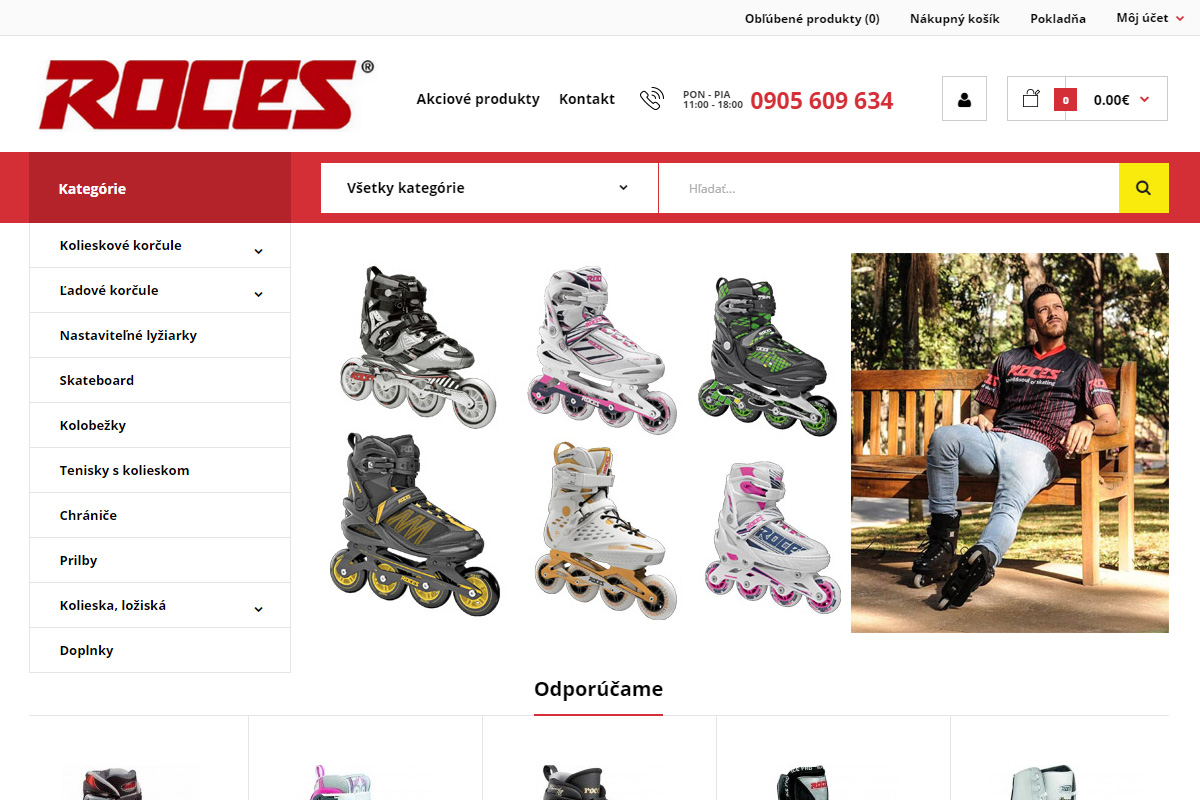The height and width of the screenshot is (800, 1200).
Task: Open the Všetky kategórie dropdown
Action: point(489,188)
